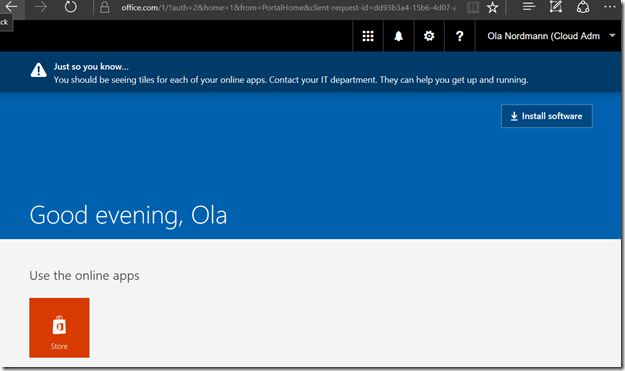This screenshot has height=371, width=625.
Task: Click the Install software button
Action: [546, 116]
